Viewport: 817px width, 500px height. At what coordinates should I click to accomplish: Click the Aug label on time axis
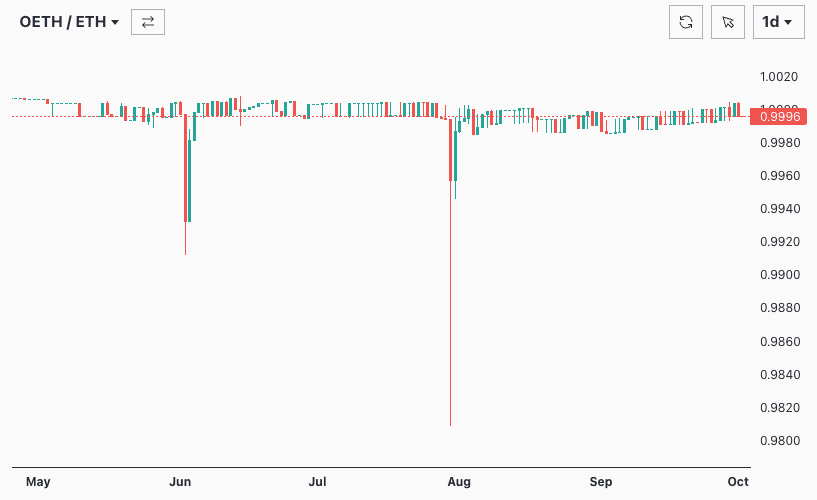point(459,482)
